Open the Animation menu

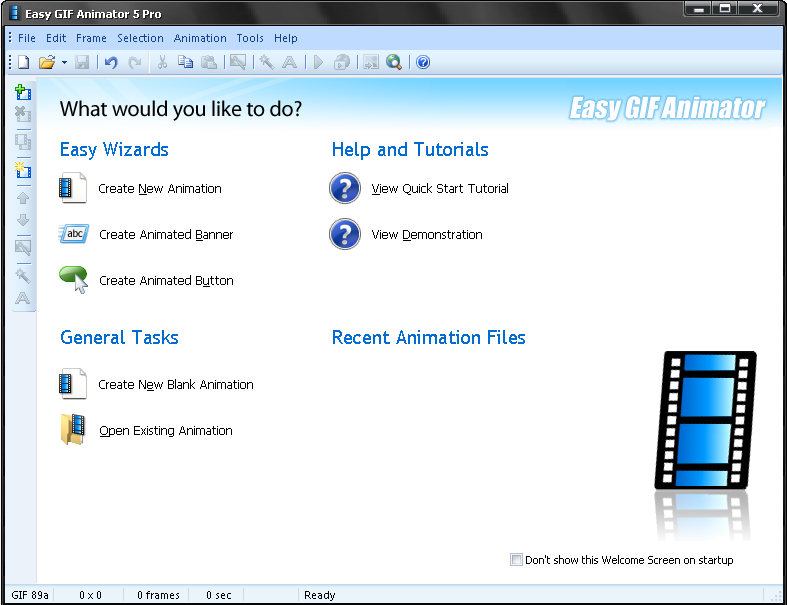coord(200,38)
